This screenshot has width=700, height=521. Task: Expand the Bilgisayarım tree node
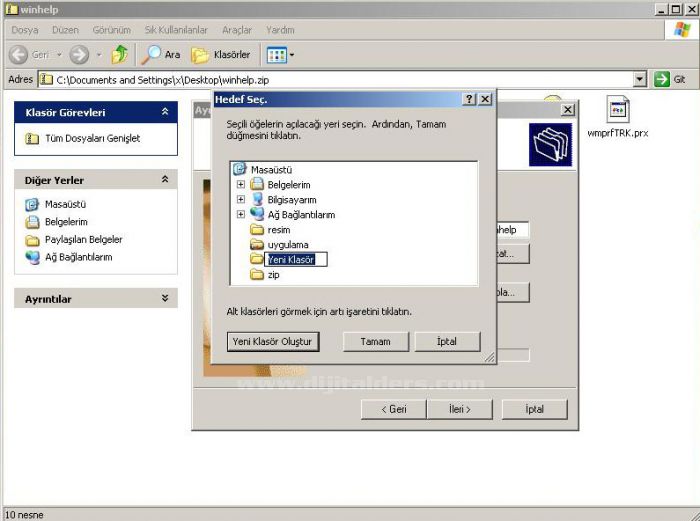click(241, 199)
